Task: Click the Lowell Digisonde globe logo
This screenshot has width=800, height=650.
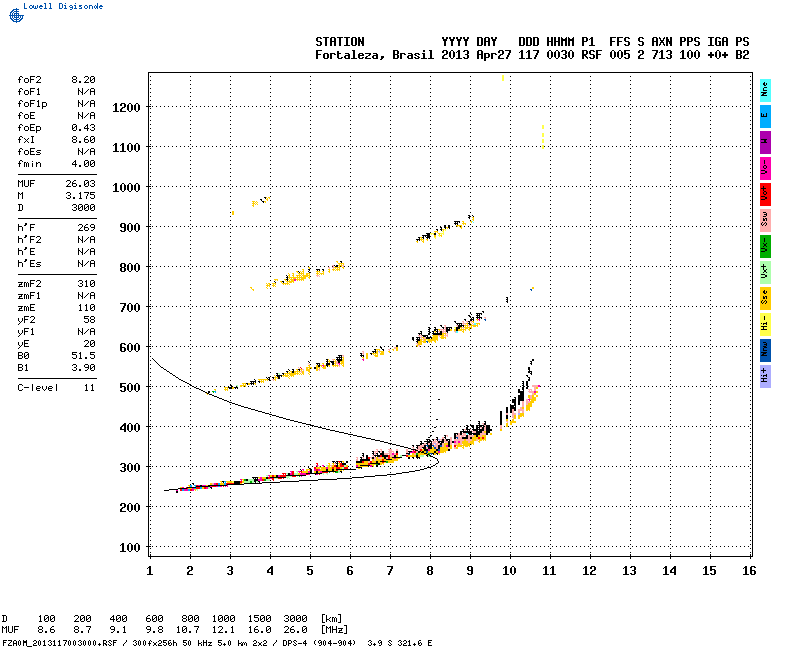Action: [14, 12]
